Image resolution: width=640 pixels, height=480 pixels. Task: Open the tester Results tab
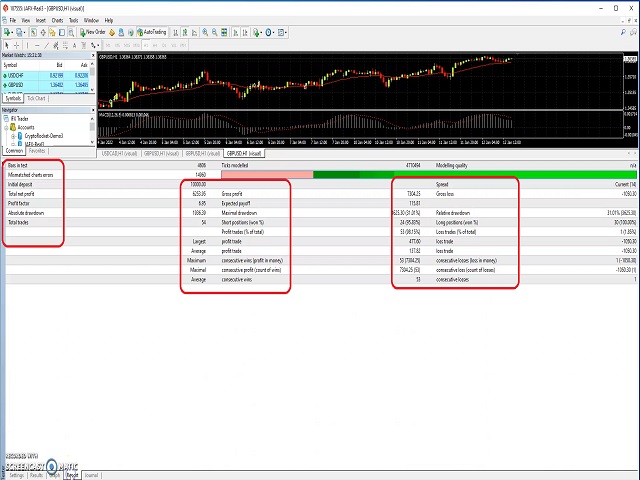click(36, 476)
